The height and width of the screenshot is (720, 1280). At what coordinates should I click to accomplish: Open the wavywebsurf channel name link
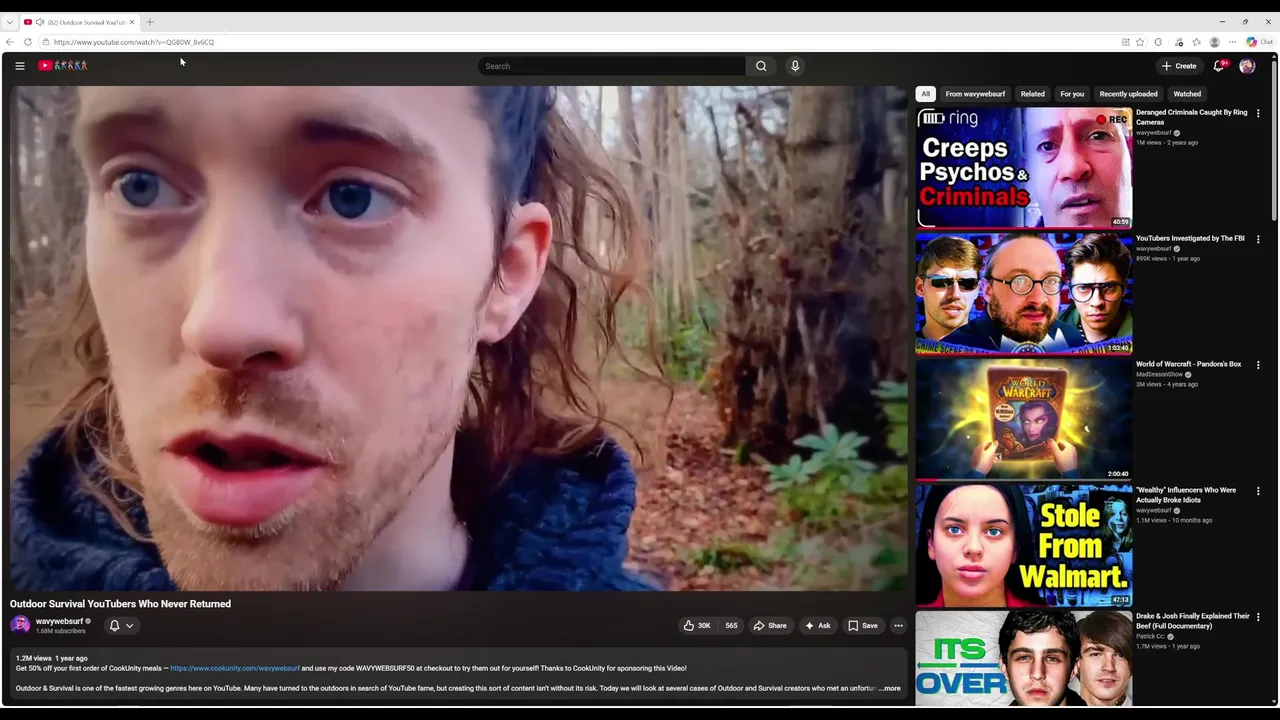pos(59,621)
